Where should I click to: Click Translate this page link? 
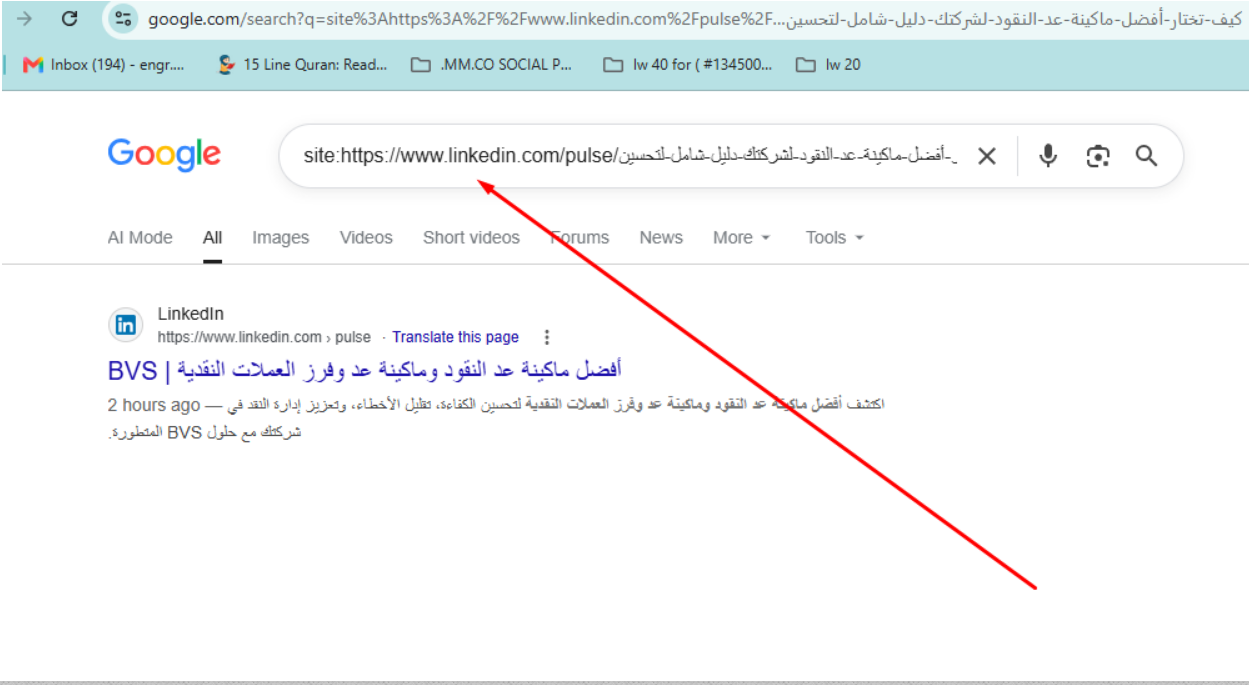(456, 337)
